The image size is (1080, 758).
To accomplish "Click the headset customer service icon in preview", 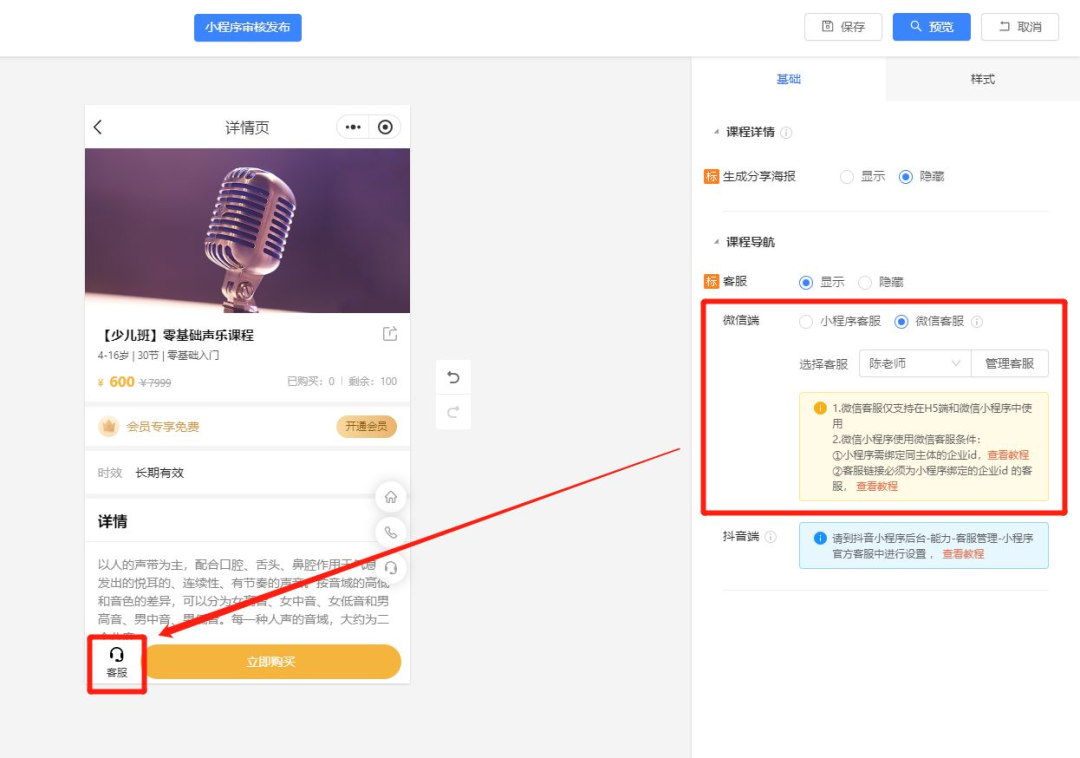I will point(115,655).
